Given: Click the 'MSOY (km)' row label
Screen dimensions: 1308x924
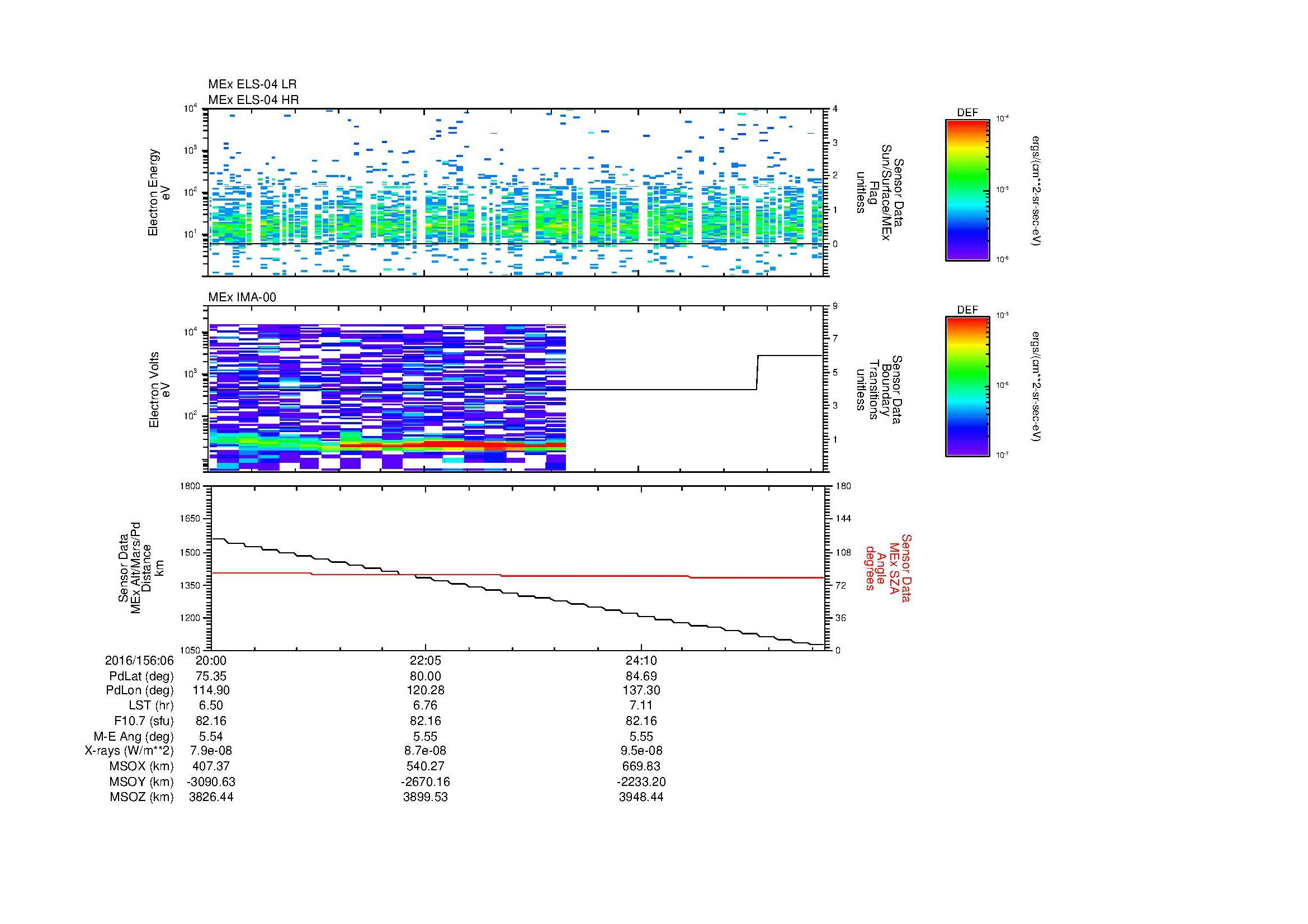Looking at the screenshot, I should tap(141, 781).
